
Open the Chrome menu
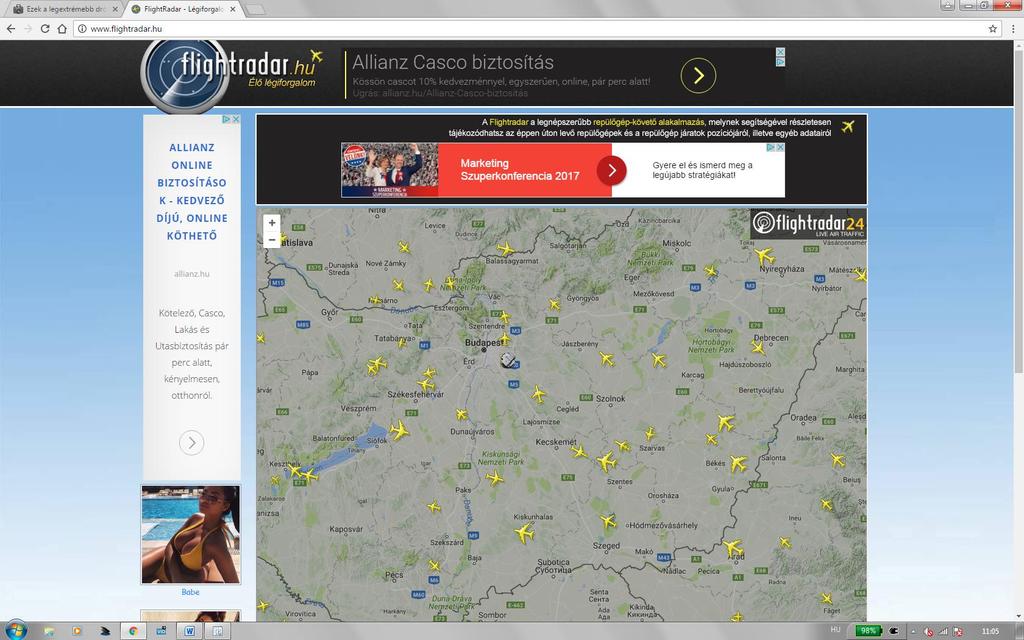pyautogui.click(x=1013, y=29)
